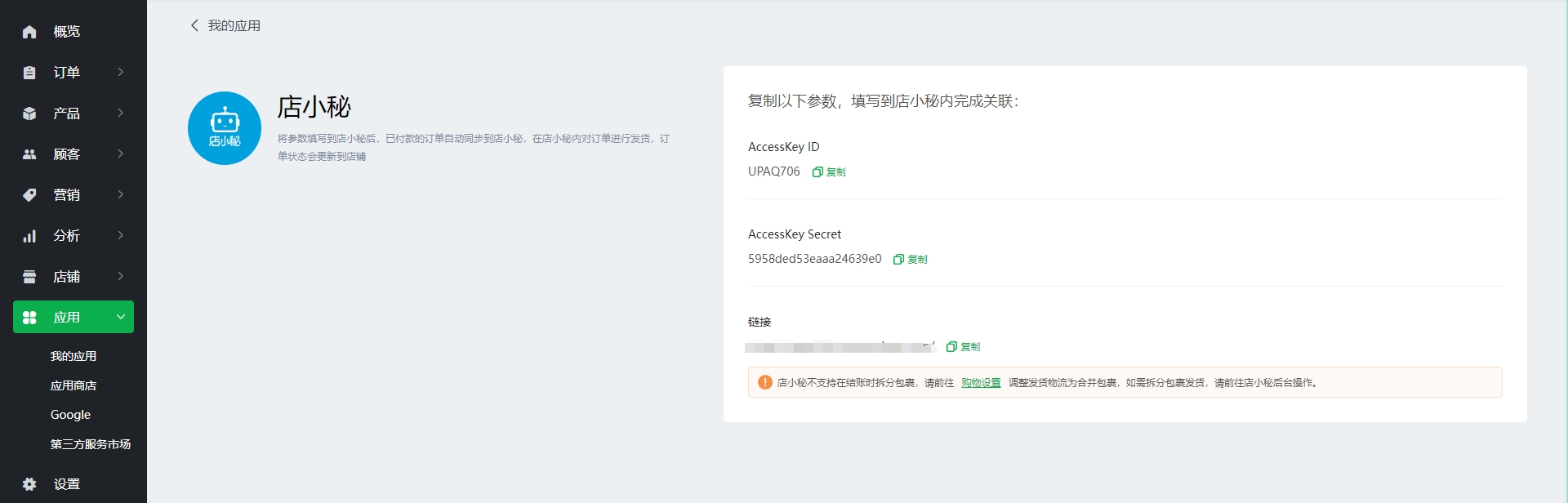The width and height of the screenshot is (1568, 503).
Task: Select Google in the sidebar submenu
Action: 70,415
